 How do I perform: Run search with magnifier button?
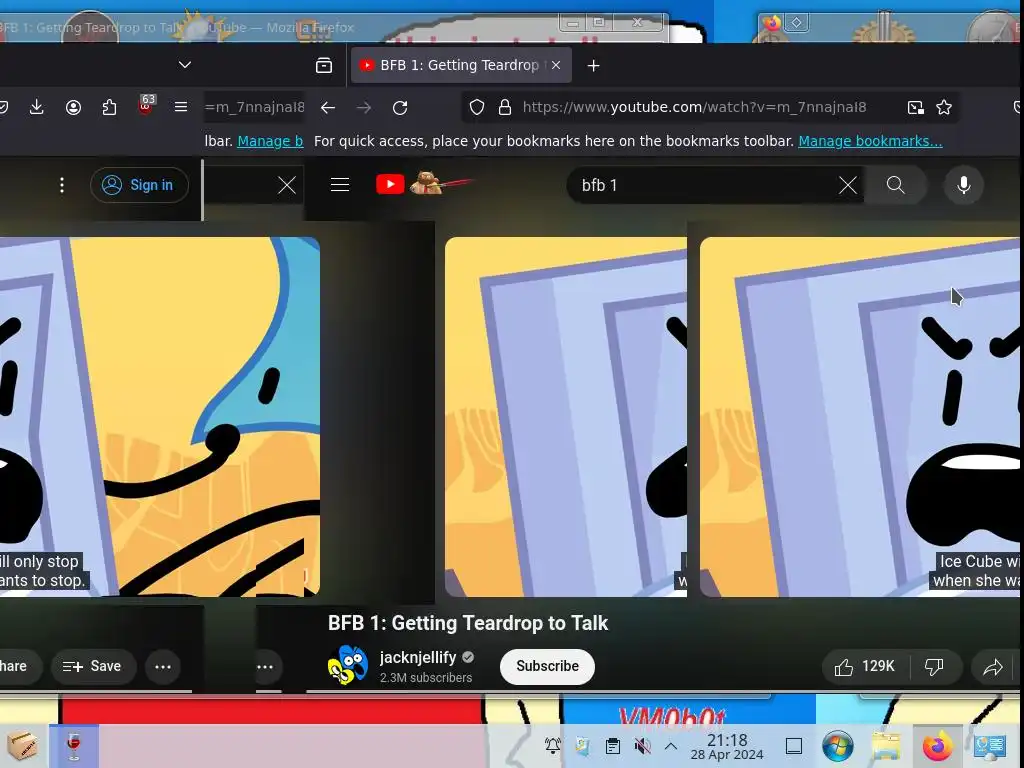(x=895, y=185)
